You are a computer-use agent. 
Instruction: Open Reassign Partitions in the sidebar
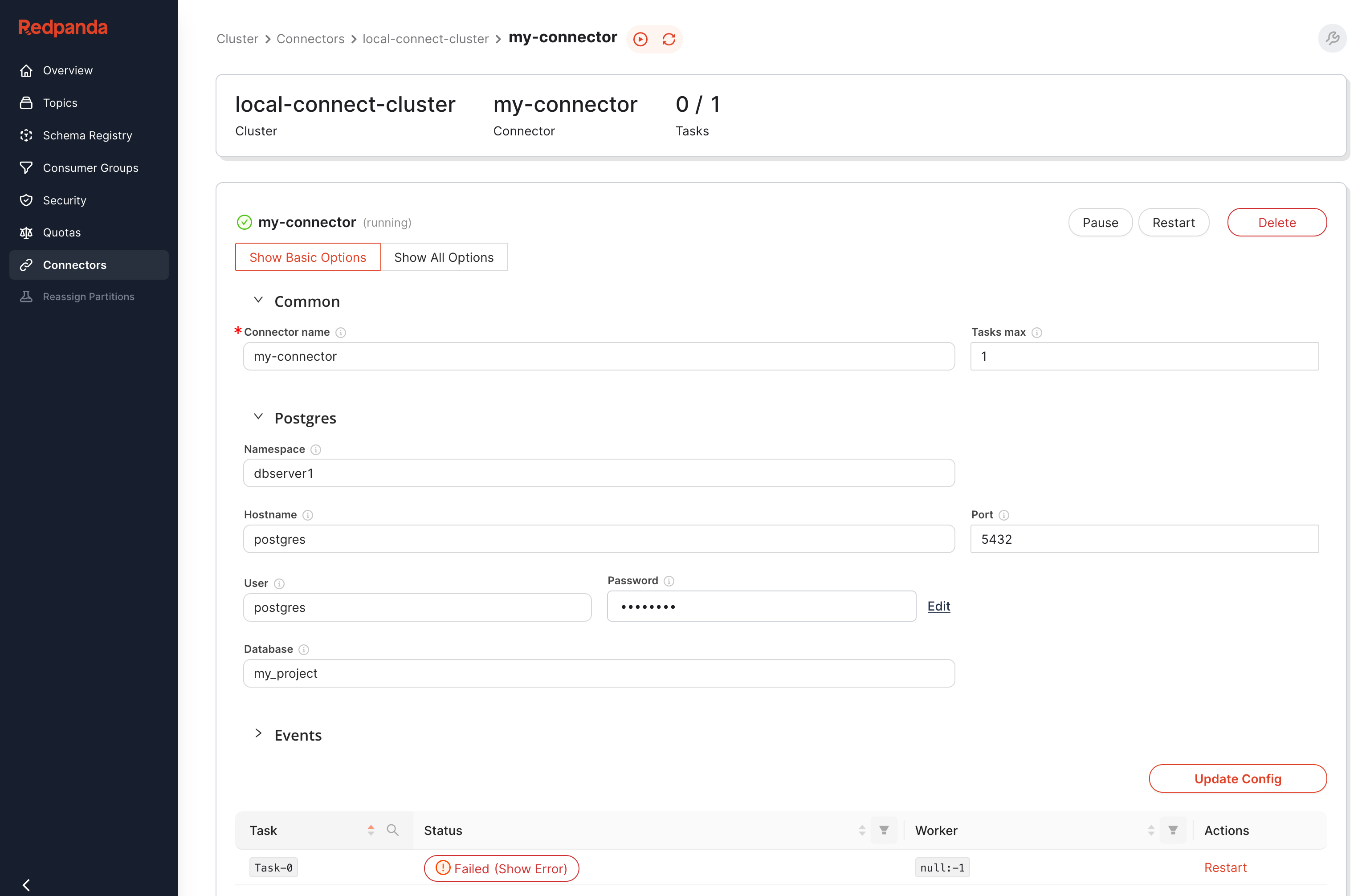click(x=89, y=297)
